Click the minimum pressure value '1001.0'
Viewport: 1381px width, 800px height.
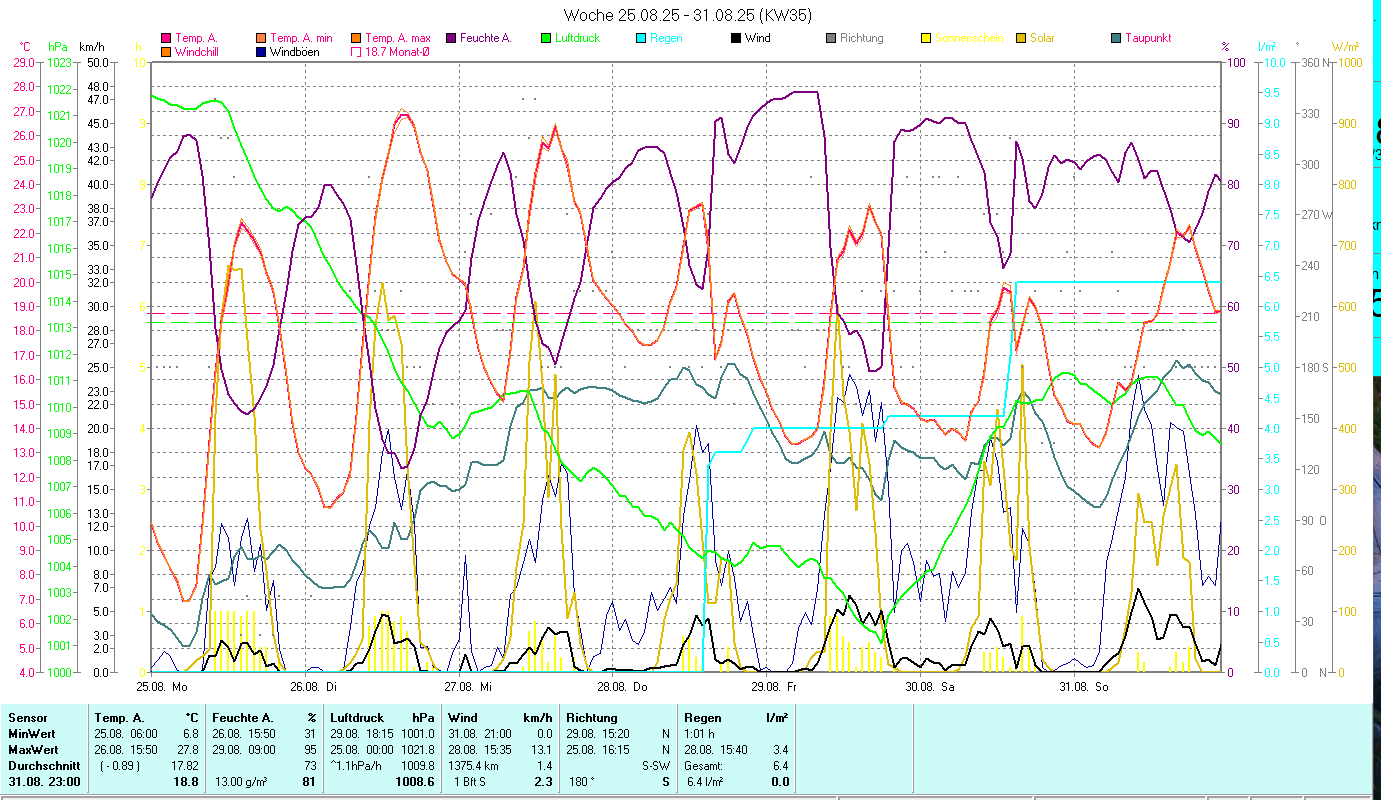(x=417, y=733)
